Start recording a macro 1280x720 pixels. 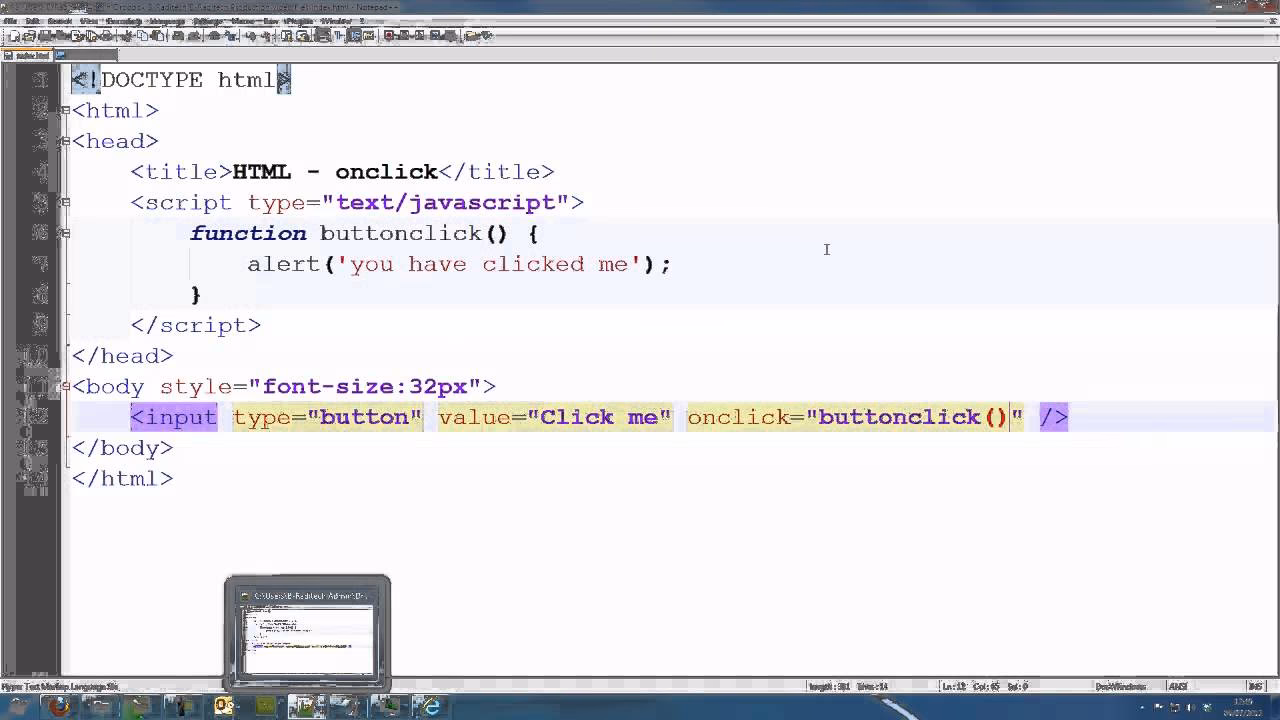pyautogui.click(x=389, y=36)
